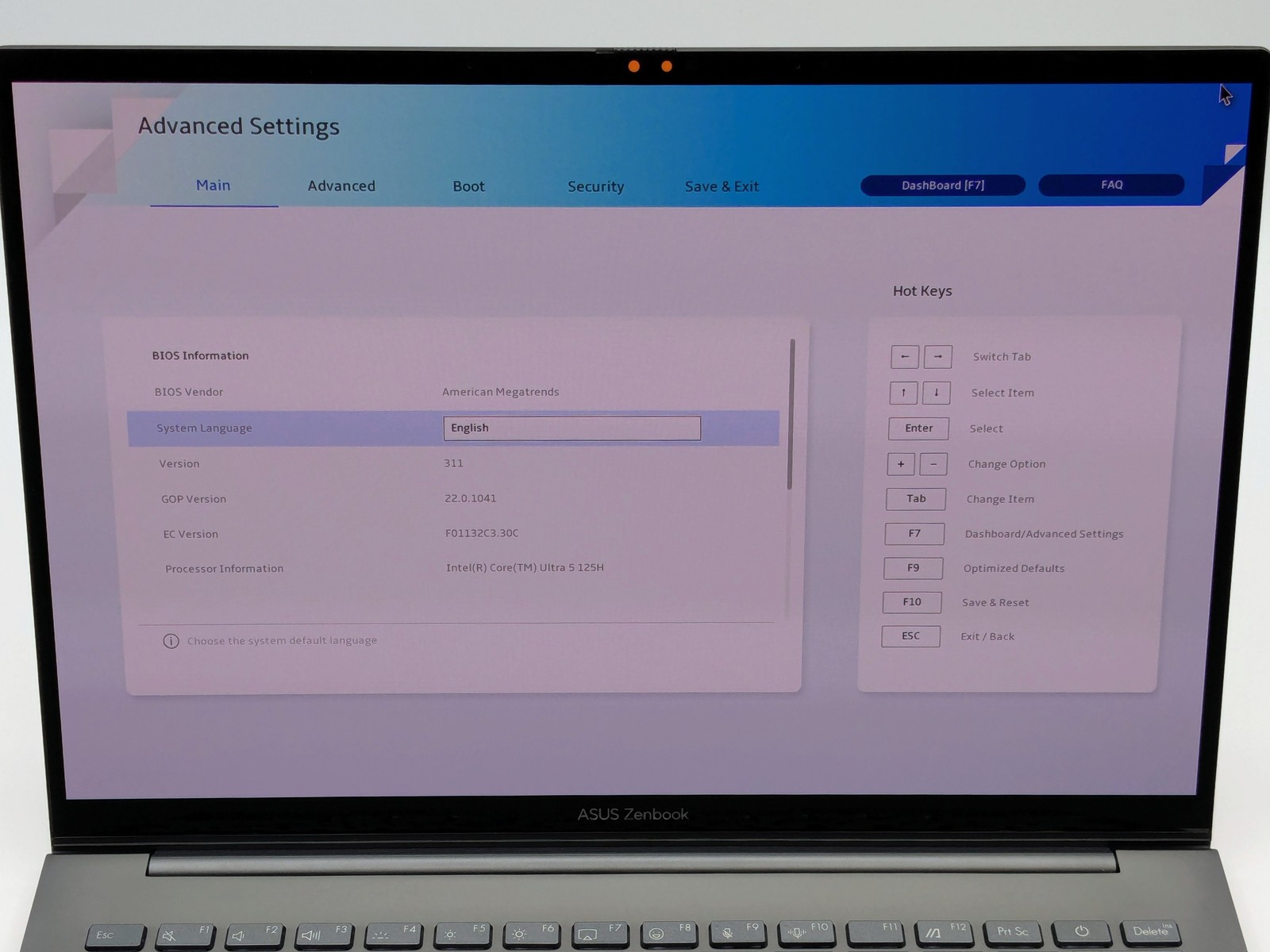The width and height of the screenshot is (1270, 952).
Task: Switch to the Main tab
Action: coord(213,186)
